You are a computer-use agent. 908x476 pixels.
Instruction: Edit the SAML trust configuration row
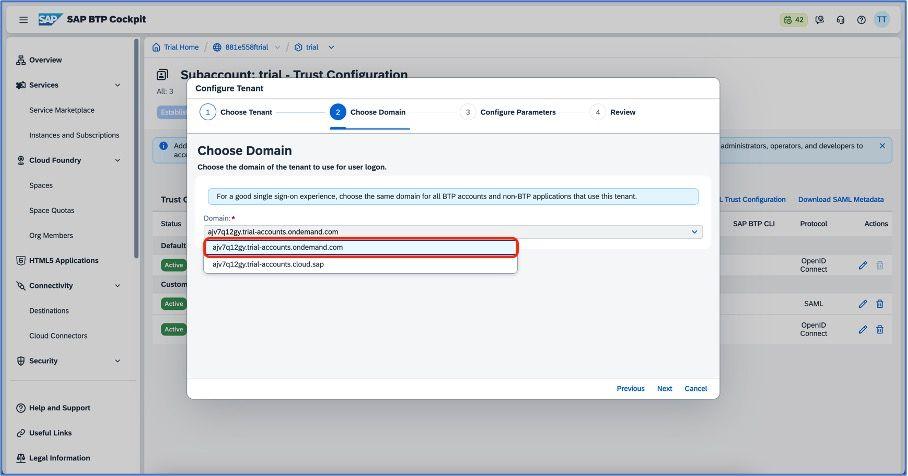[863, 303]
